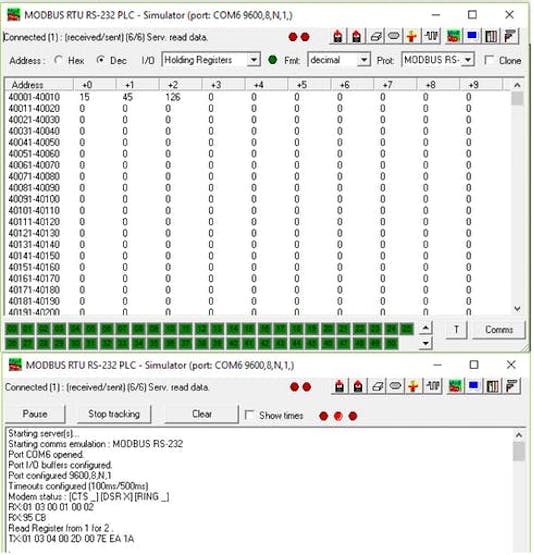The height and width of the screenshot is (555, 534).
Task: Click address row 40181-40190
Action: tap(34, 301)
